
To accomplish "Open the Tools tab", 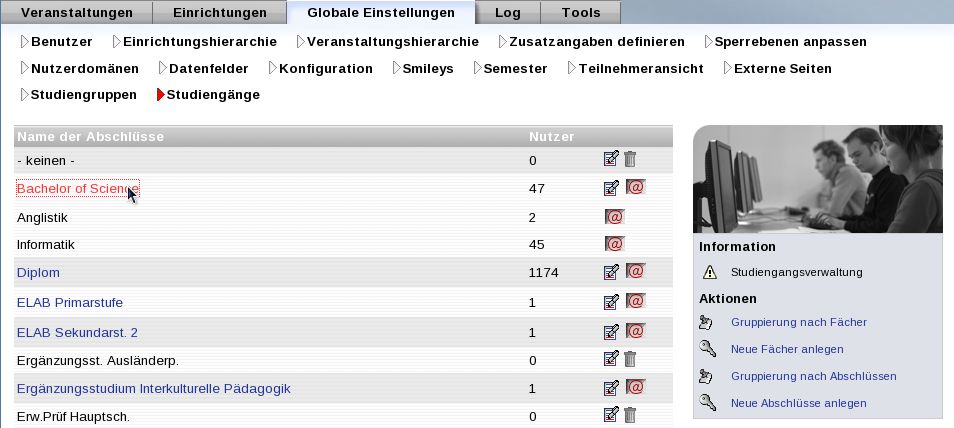I will tap(581, 13).
